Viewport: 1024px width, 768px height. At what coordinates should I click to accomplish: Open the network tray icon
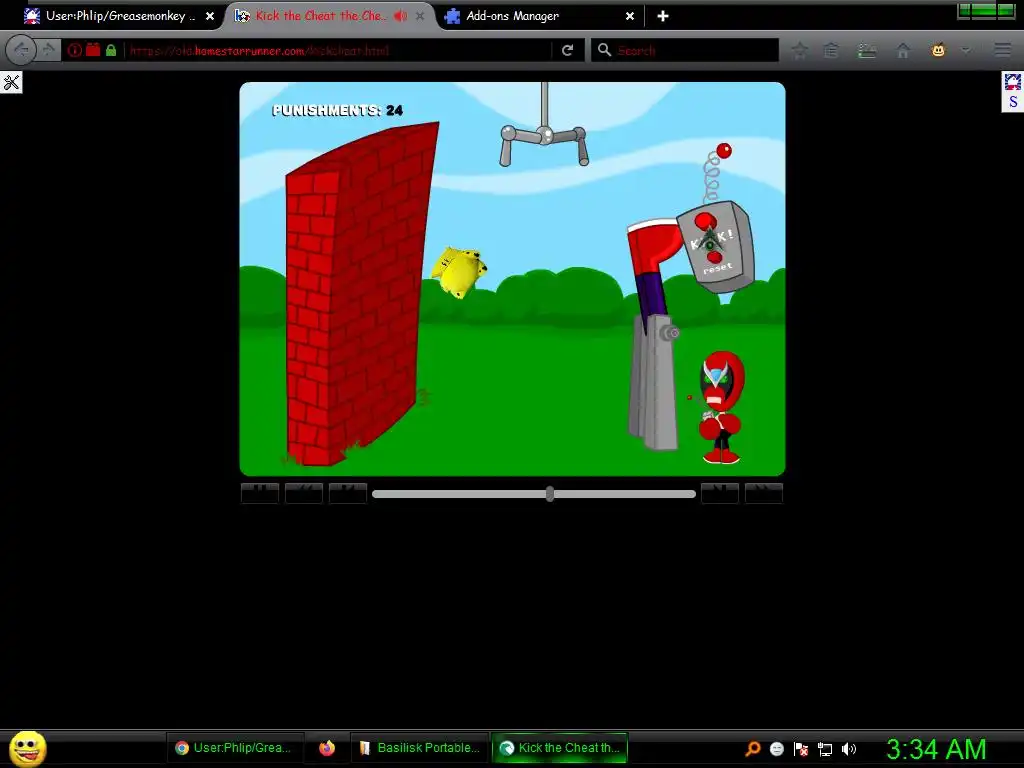pos(825,749)
